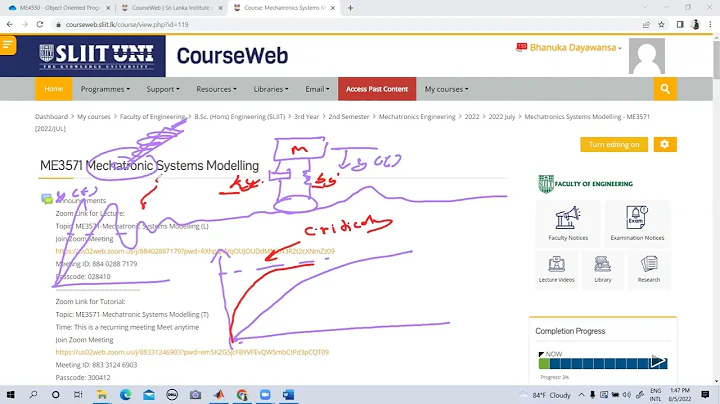
Task: Click the completion progress bar
Action: (x=602, y=364)
